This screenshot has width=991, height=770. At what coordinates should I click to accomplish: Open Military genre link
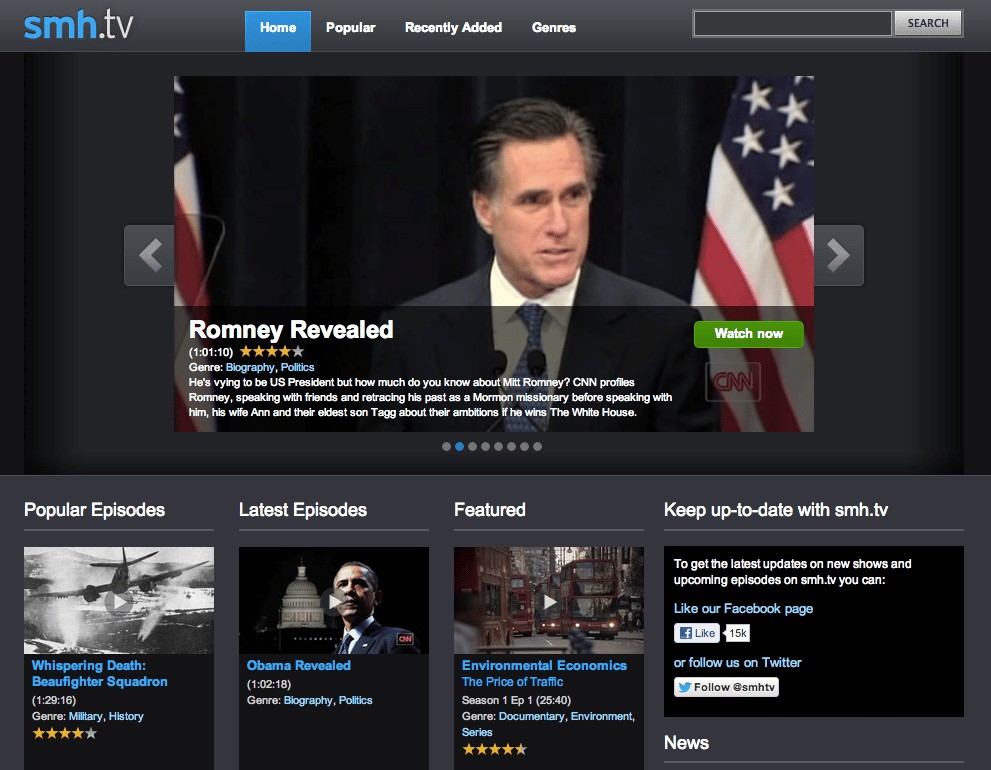[85, 716]
